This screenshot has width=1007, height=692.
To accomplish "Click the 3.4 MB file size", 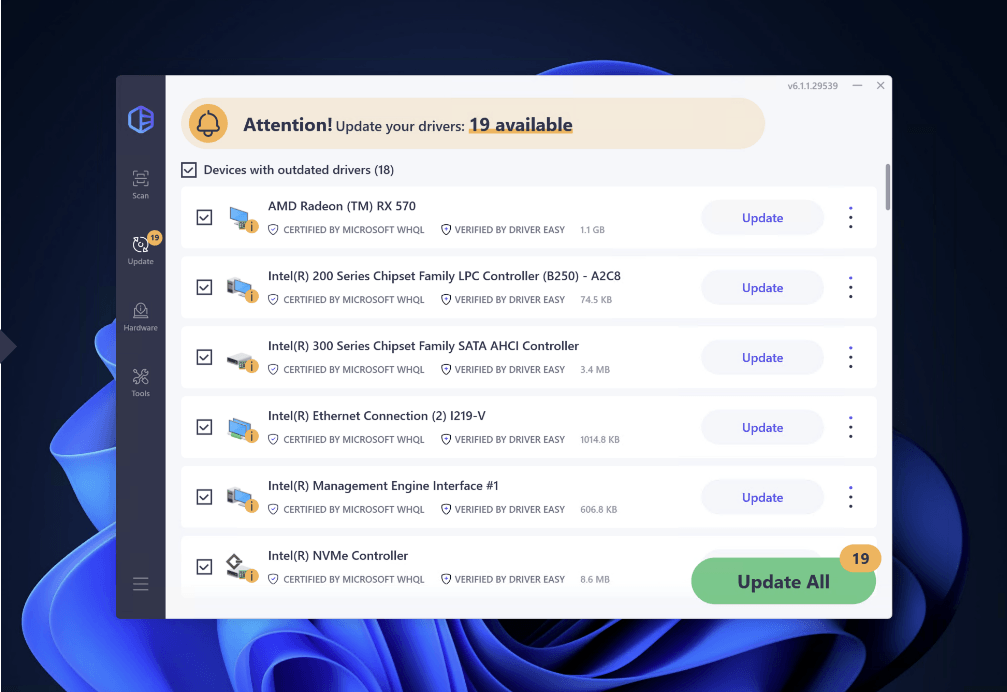I will click(x=595, y=370).
